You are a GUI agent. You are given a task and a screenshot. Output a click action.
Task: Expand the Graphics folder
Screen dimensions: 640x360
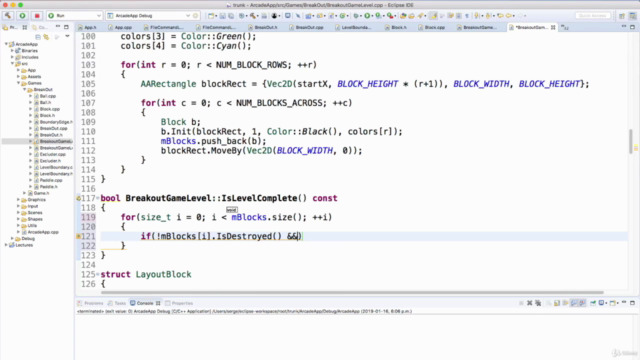coord(18,200)
